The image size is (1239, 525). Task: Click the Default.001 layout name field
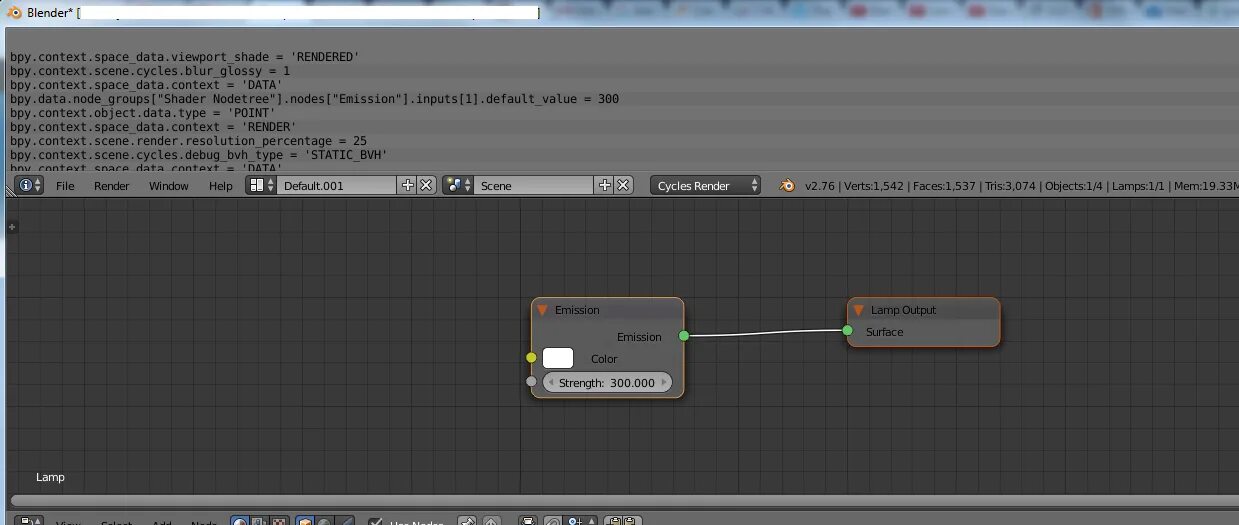coord(337,185)
